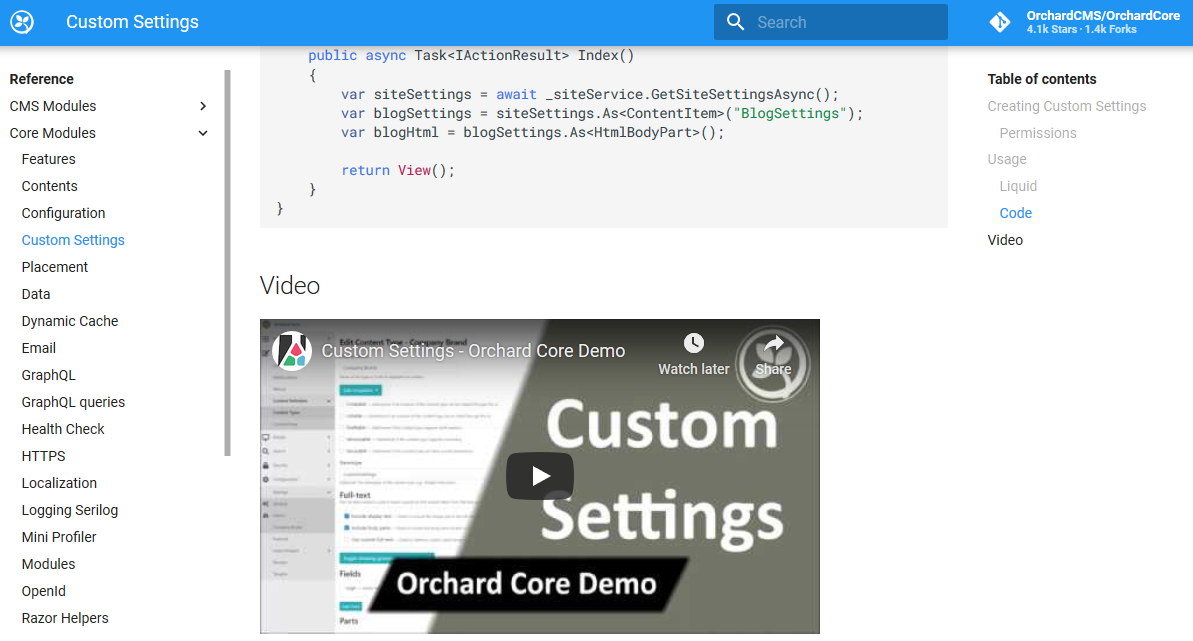
Task: Open the GraphQL queries page
Action: [x=73, y=402]
